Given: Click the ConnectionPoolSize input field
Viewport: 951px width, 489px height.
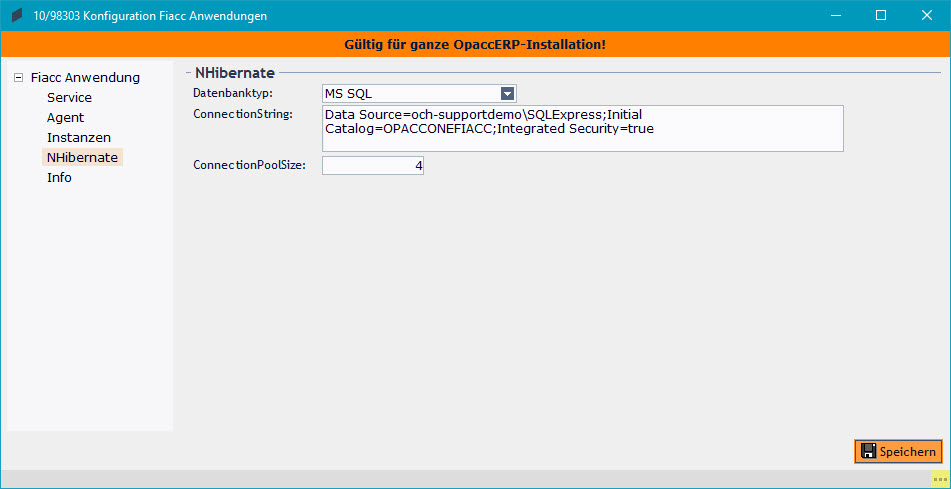Looking at the screenshot, I should tap(372, 166).
